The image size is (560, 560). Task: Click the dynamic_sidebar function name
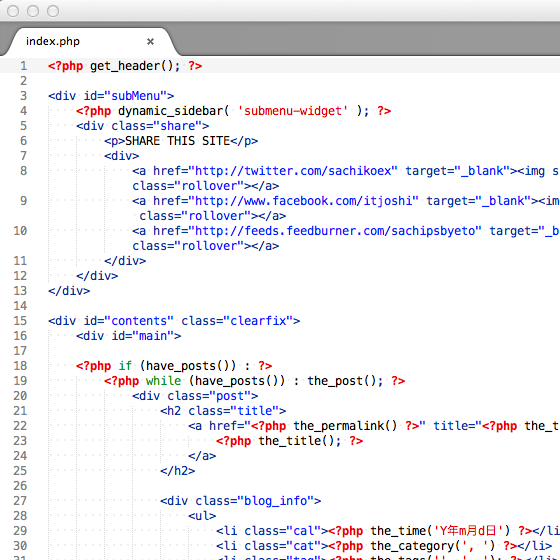(170, 111)
